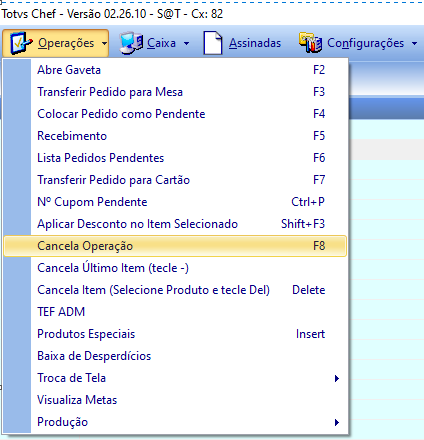Click the Totvs Chef window title text
Image resolution: width=424 pixels, height=440 pixels.
tap(112, 14)
